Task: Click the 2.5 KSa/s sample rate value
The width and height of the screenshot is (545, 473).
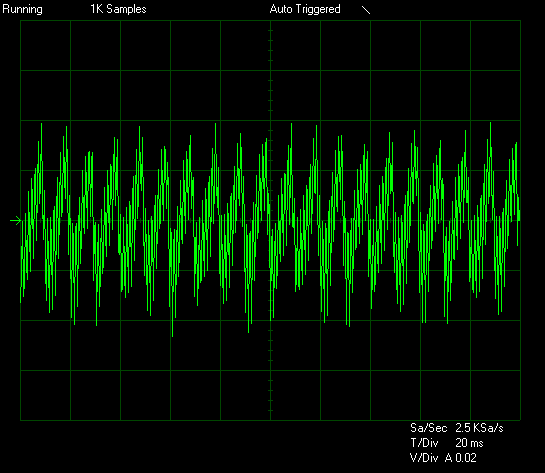Action: (479, 428)
